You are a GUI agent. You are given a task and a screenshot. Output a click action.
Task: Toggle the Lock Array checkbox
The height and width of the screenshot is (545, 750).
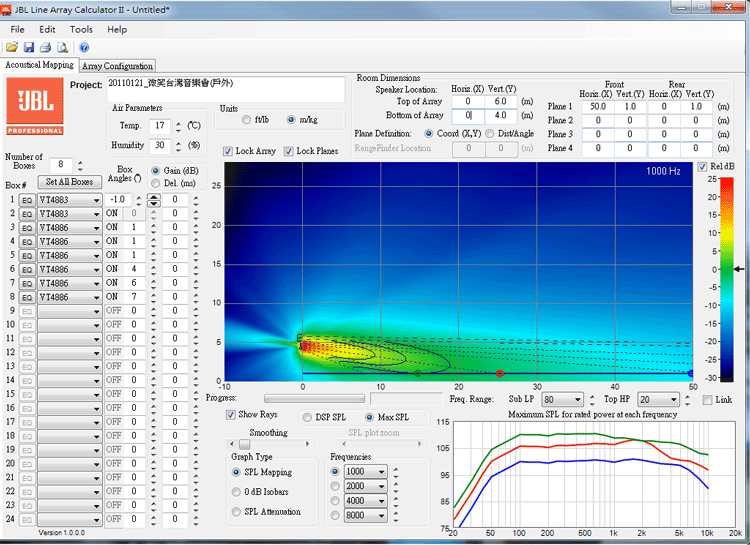(x=228, y=151)
